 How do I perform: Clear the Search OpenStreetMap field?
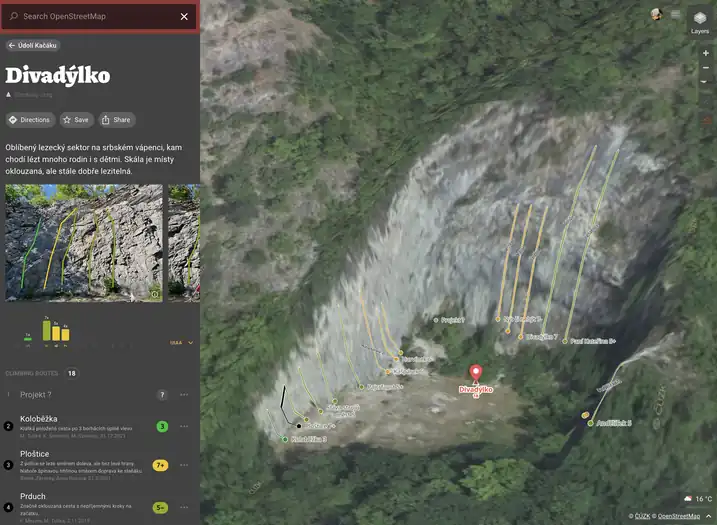pyautogui.click(x=184, y=16)
